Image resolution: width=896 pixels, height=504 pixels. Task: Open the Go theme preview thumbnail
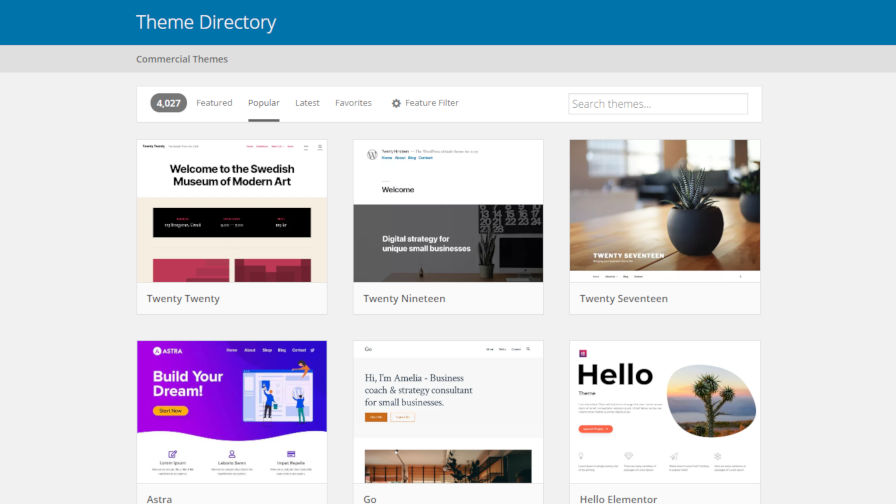448,412
